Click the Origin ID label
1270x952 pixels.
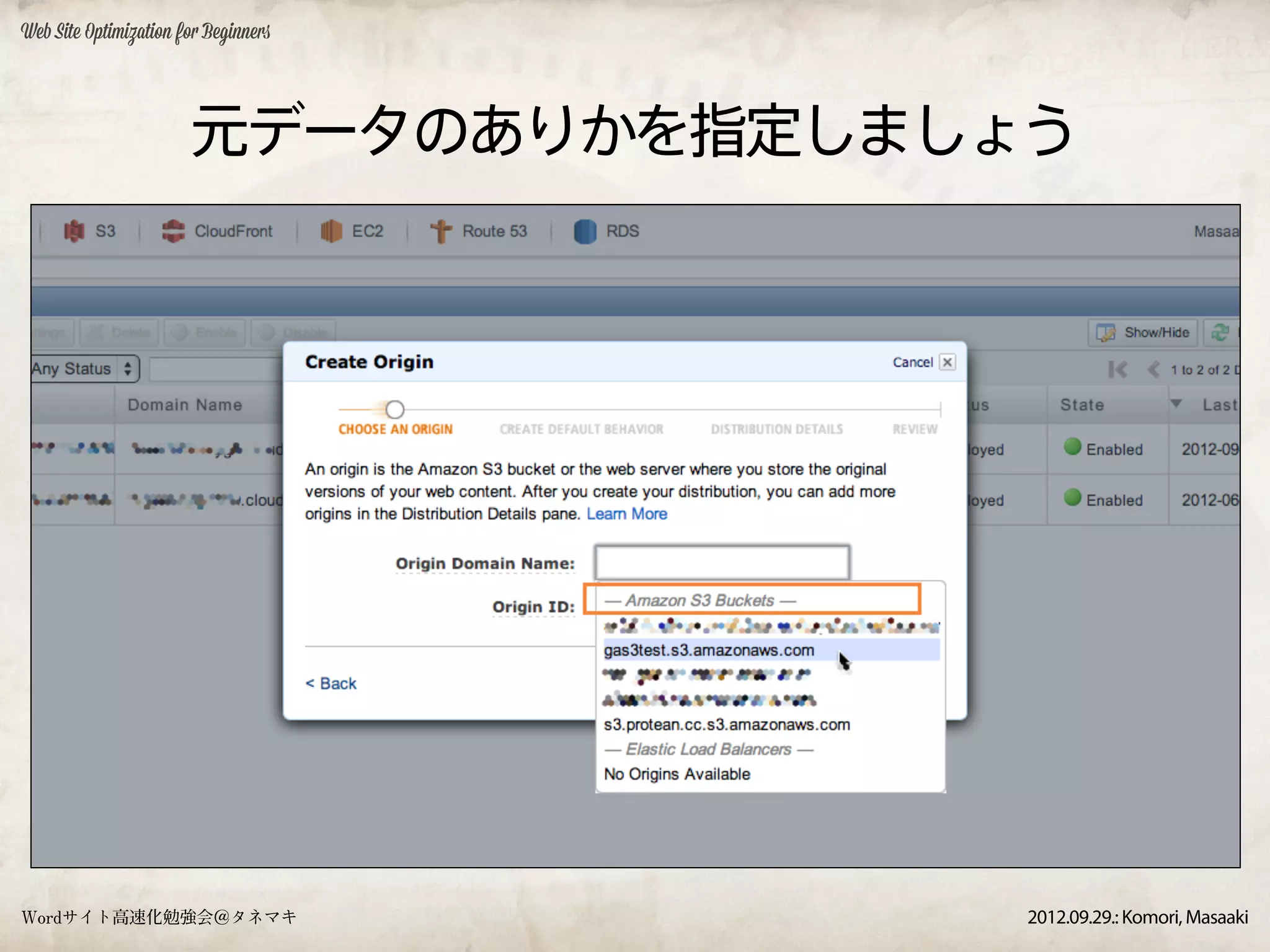[533, 607]
